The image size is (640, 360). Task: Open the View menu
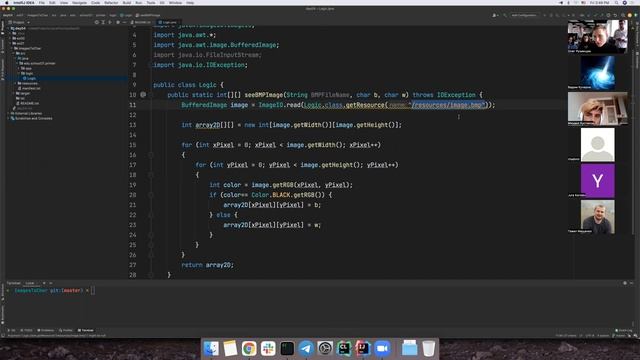[x=64, y=2]
